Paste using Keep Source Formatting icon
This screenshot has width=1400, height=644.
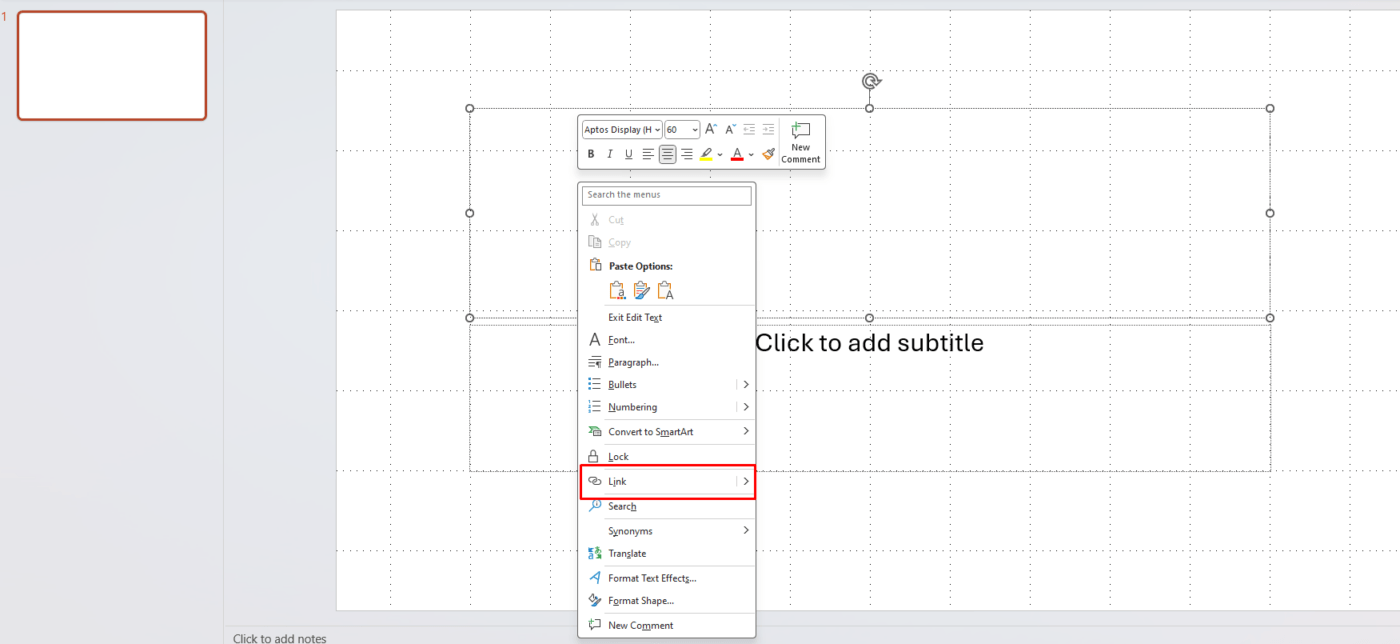click(x=617, y=290)
